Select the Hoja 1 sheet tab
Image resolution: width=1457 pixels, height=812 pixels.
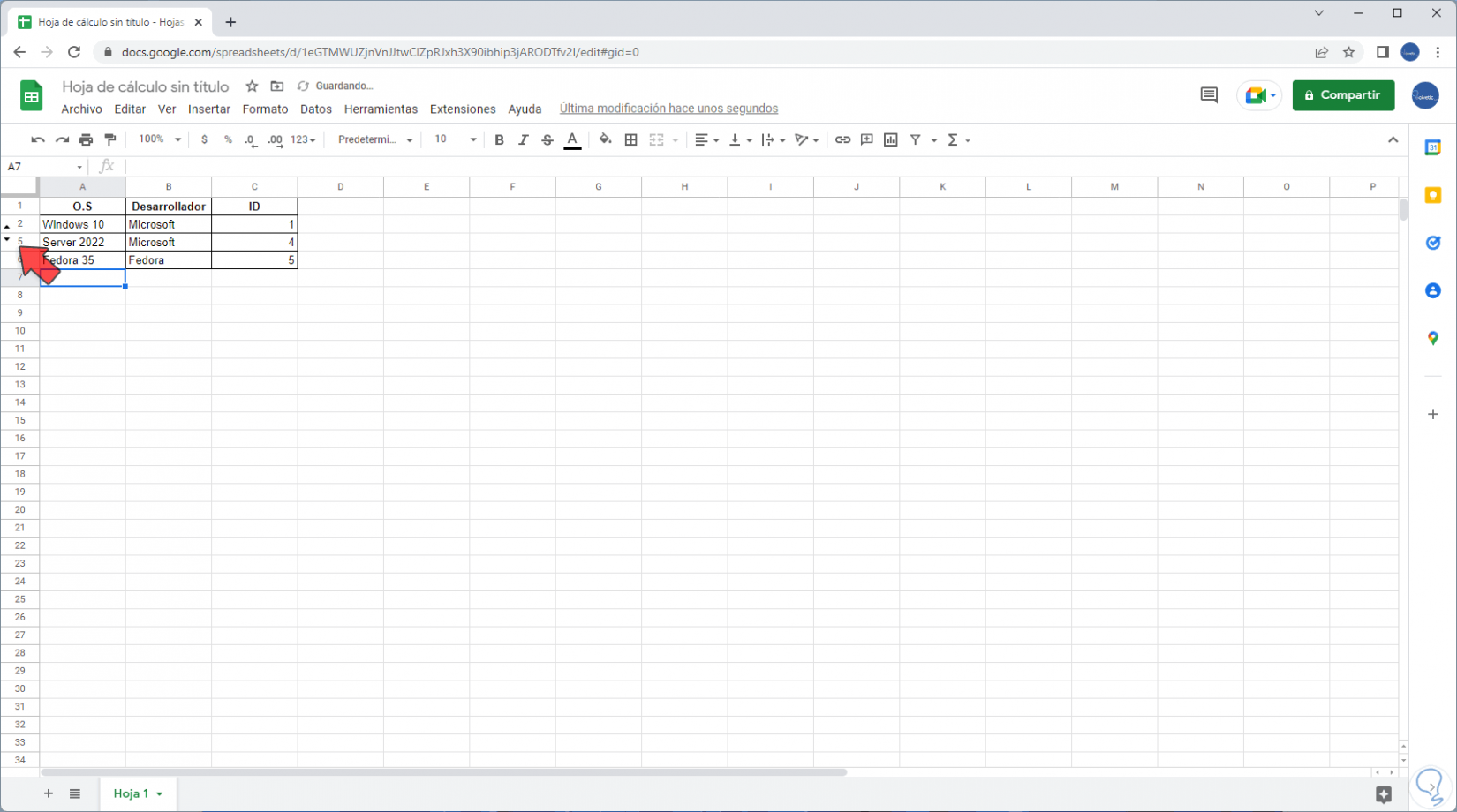138,793
